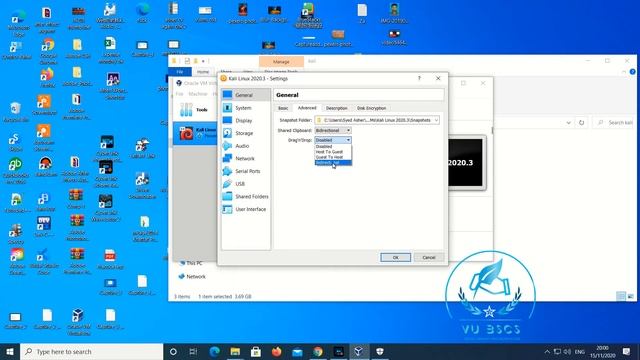The width and height of the screenshot is (640, 360).
Task: Click taskbar search box
Action: [91, 351]
